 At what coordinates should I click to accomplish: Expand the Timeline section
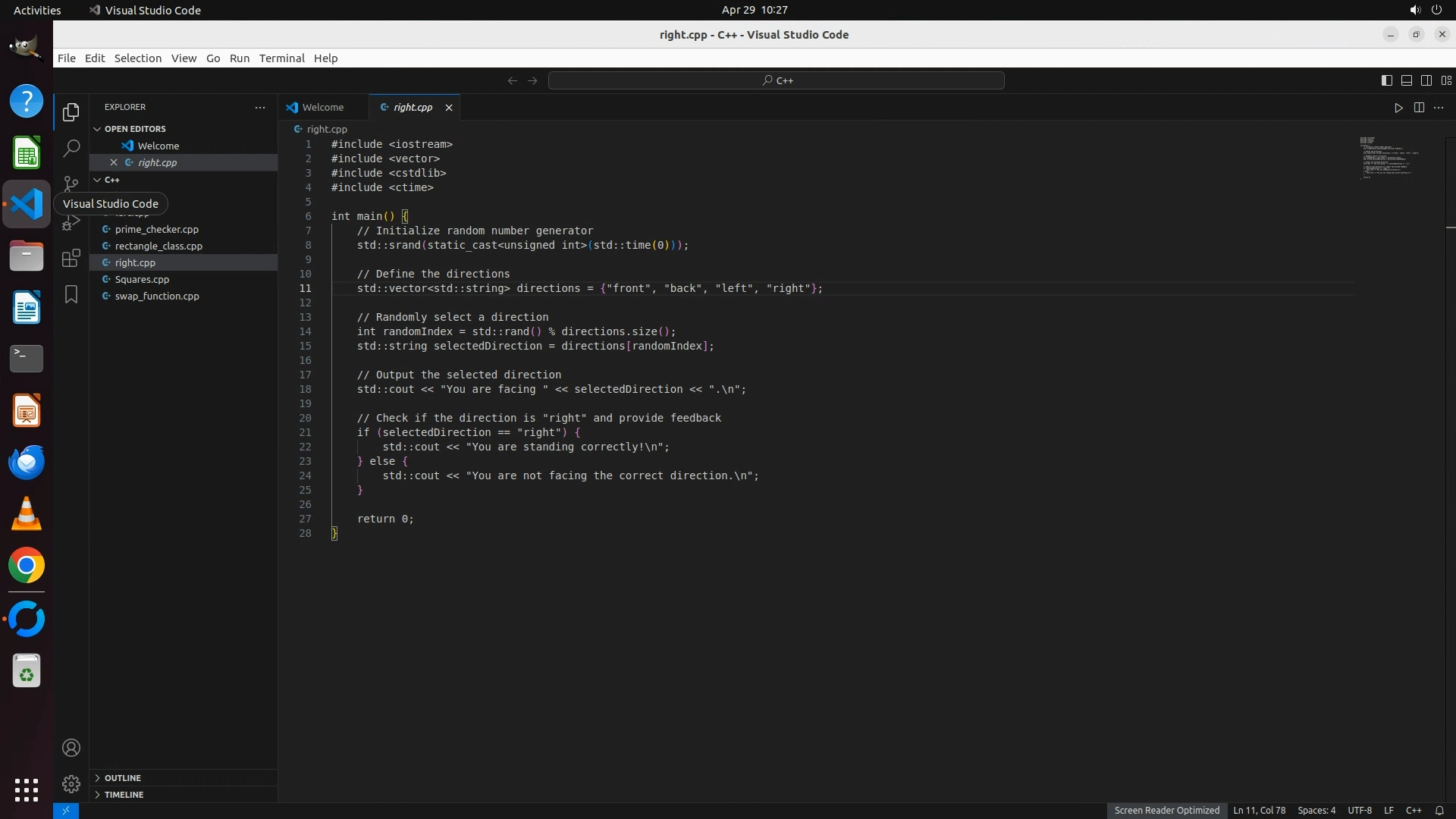tap(124, 795)
